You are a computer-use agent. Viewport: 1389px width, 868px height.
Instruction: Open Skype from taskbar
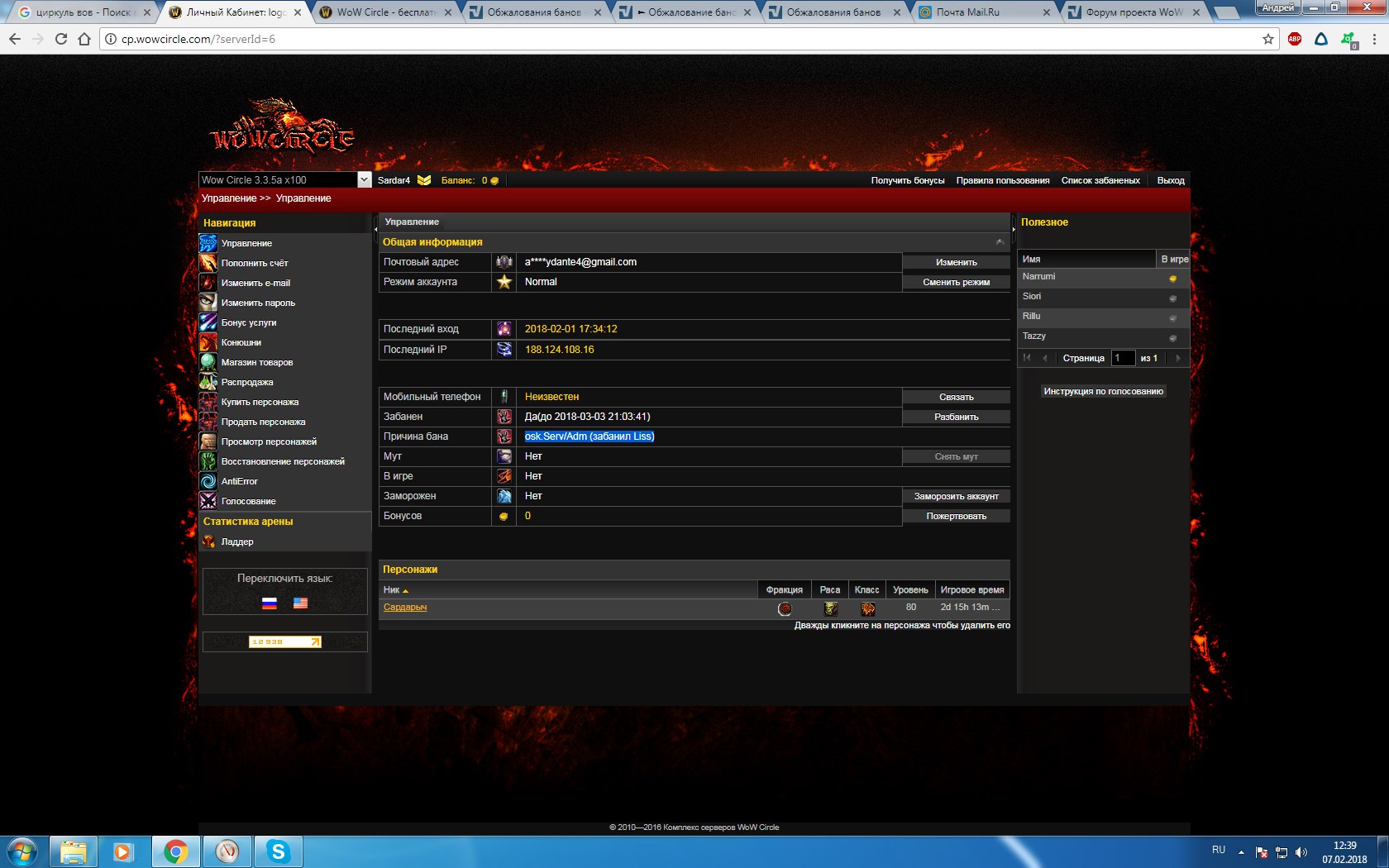[x=278, y=851]
